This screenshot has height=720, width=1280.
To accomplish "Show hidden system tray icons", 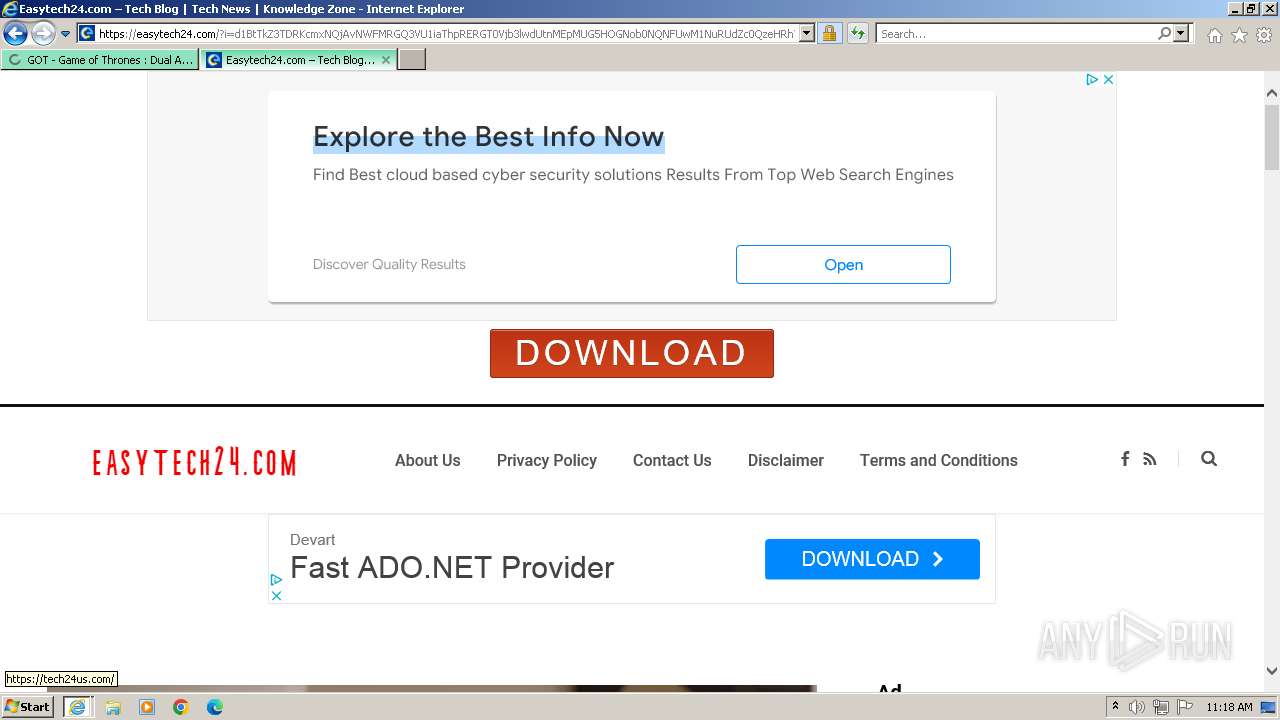I will 1116,707.
